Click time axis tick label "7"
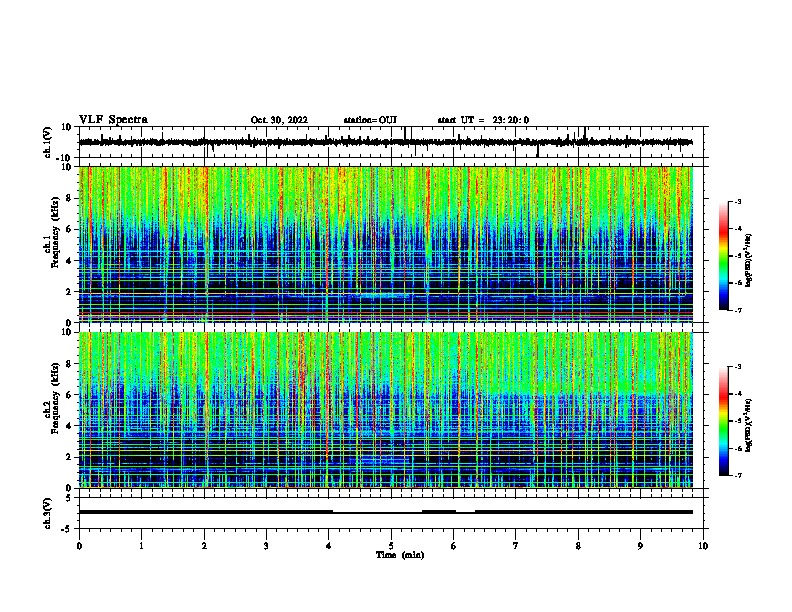The height and width of the screenshot is (612, 792). 516,546
